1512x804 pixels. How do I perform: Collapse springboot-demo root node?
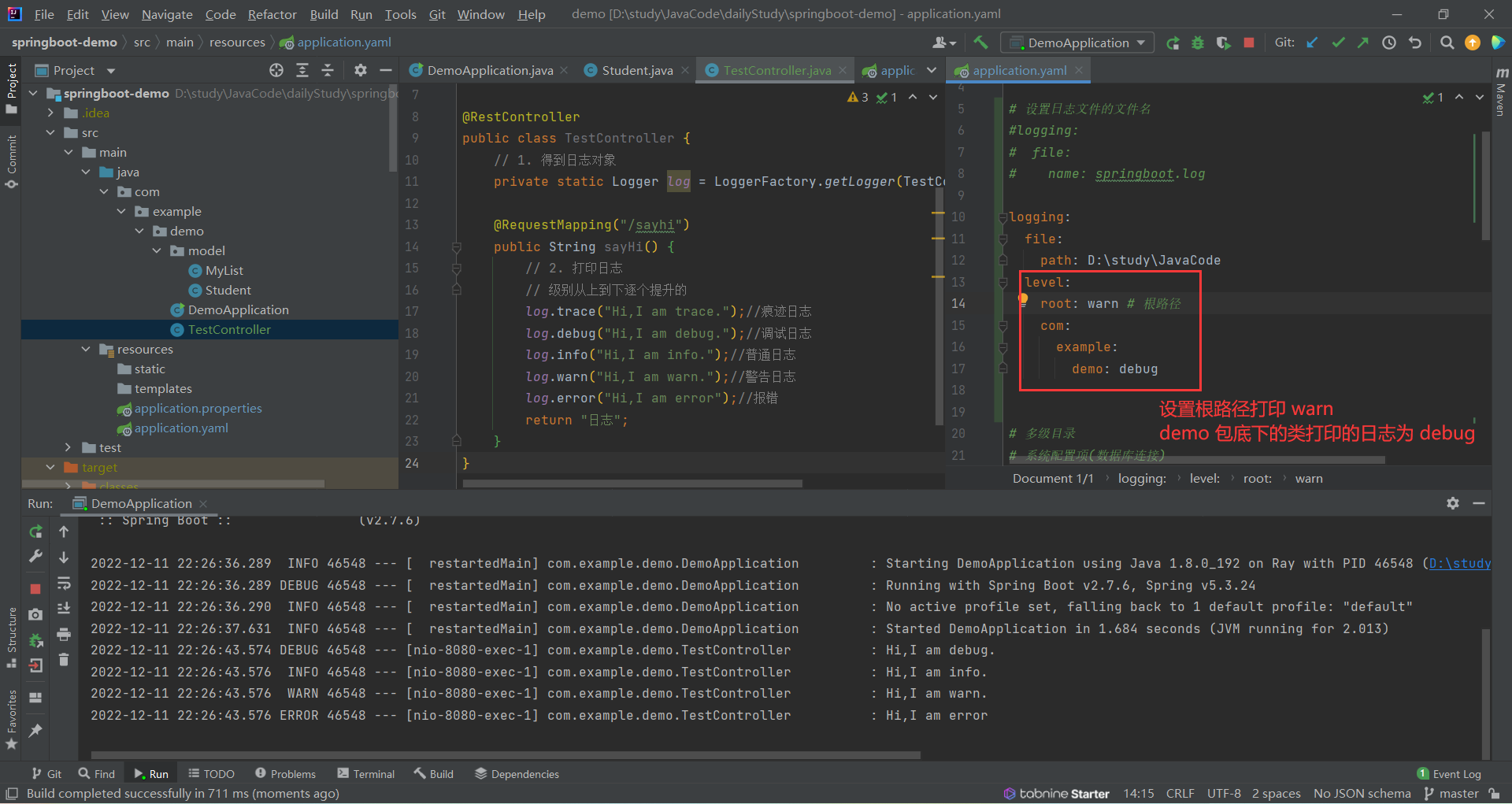pos(34,93)
